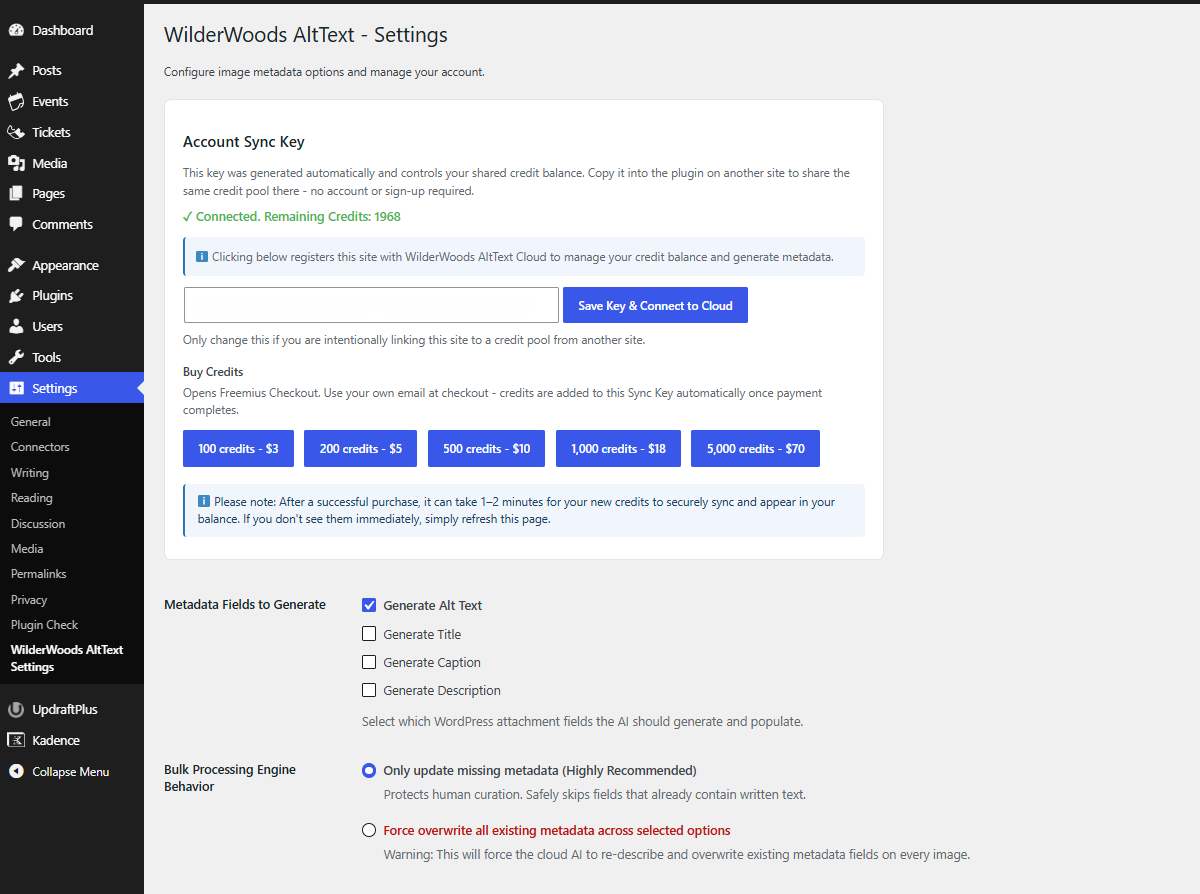Click the Metadata Fields to Generate label
Image resolution: width=1200 pixels, height=894 pixels.
[245, 604]
